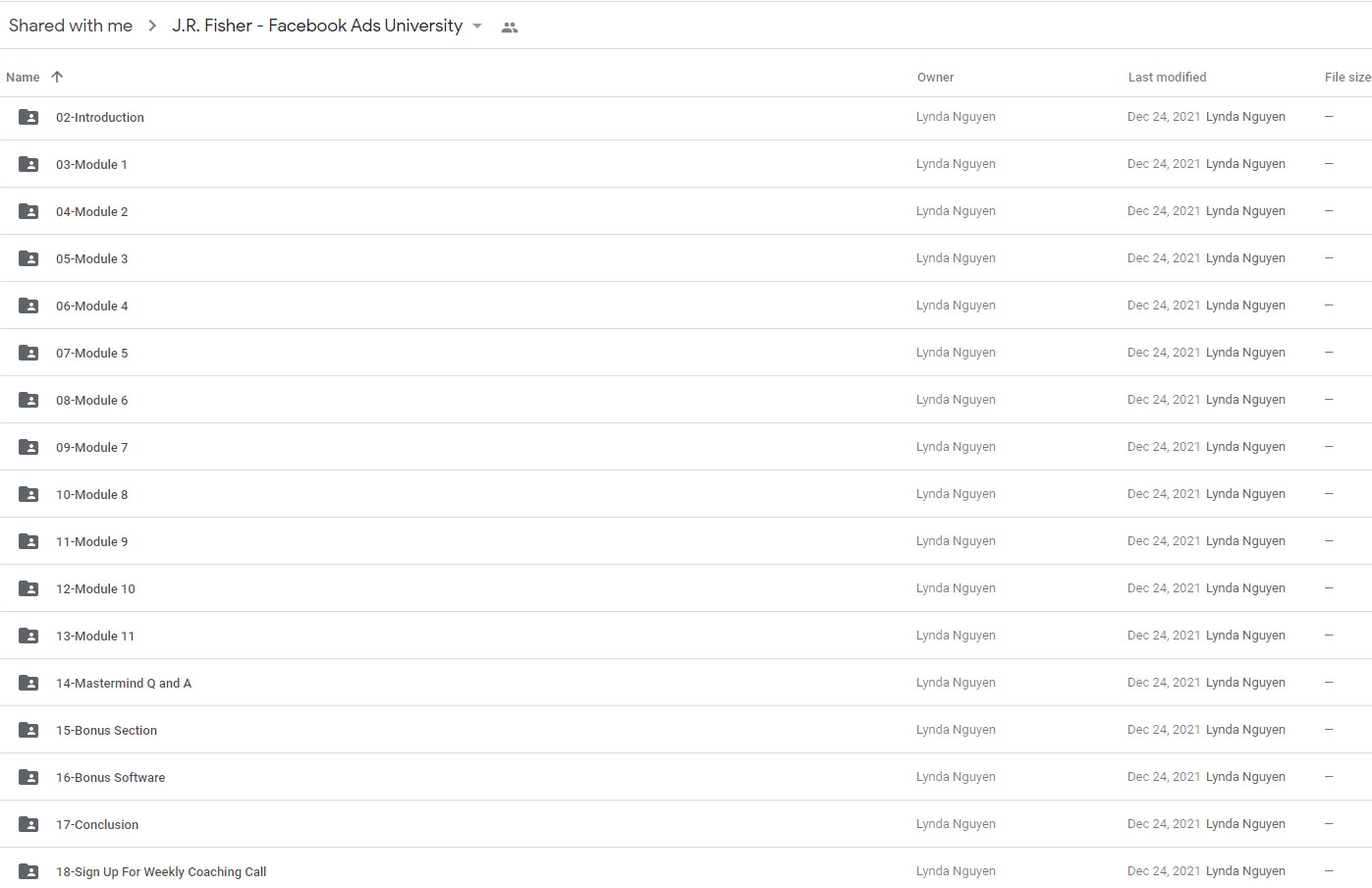Select the 03-Module 1 folder name
The height and width of the screenshot is (888, 1372).
[x=91, y=164]
